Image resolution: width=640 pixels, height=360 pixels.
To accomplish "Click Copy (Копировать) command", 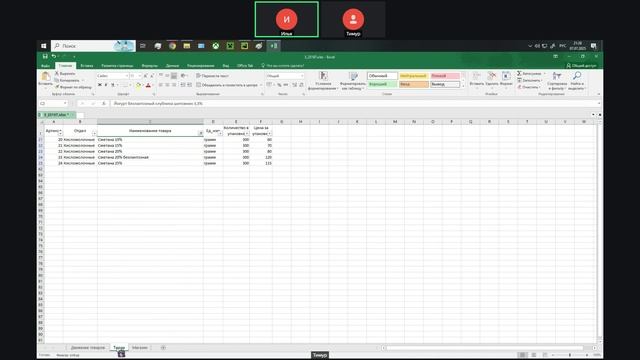I will click(x=67, y=80).
